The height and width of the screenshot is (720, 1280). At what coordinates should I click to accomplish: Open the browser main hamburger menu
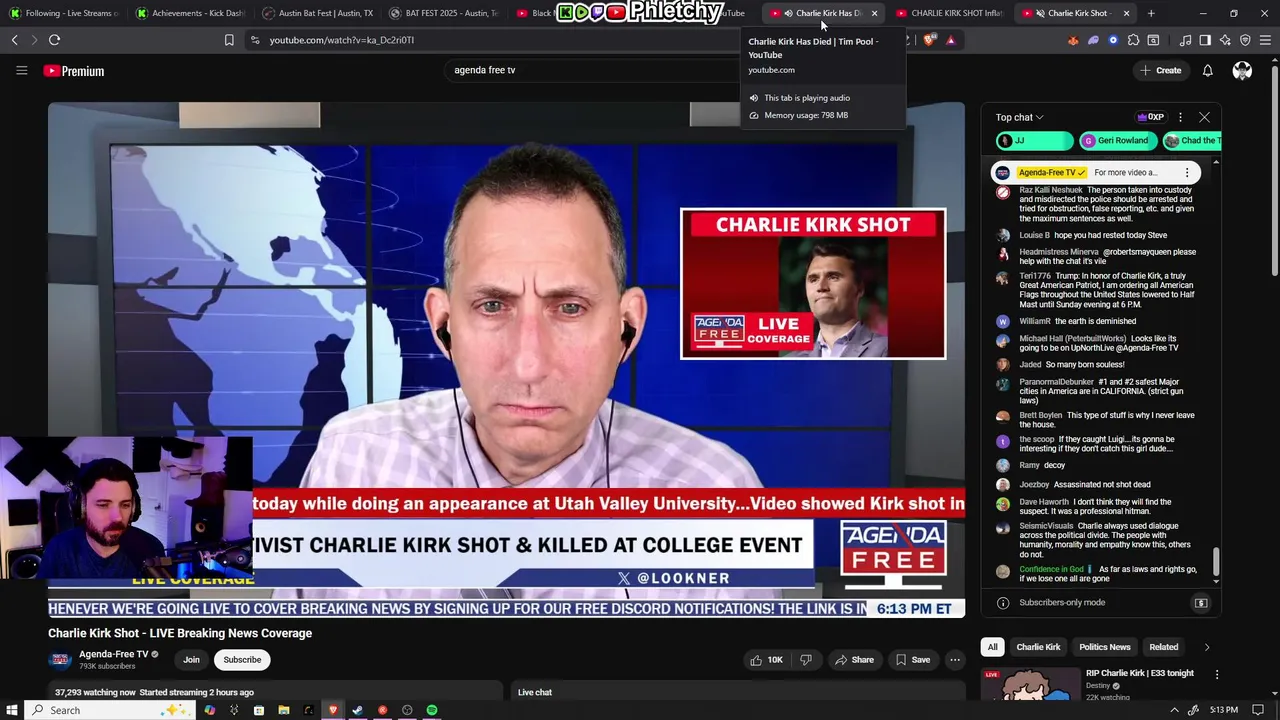(1265, 40)
